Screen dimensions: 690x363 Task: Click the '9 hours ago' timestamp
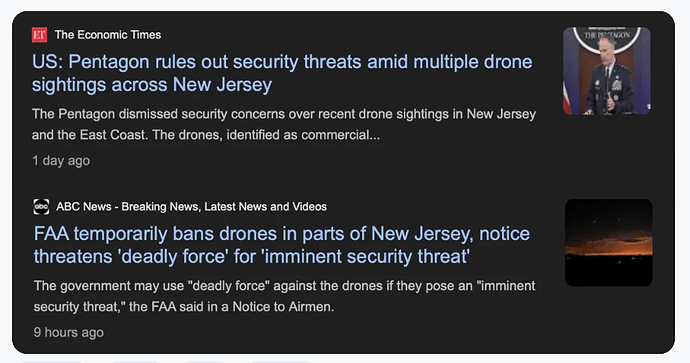pyautogui.click(x=69, y=332)
